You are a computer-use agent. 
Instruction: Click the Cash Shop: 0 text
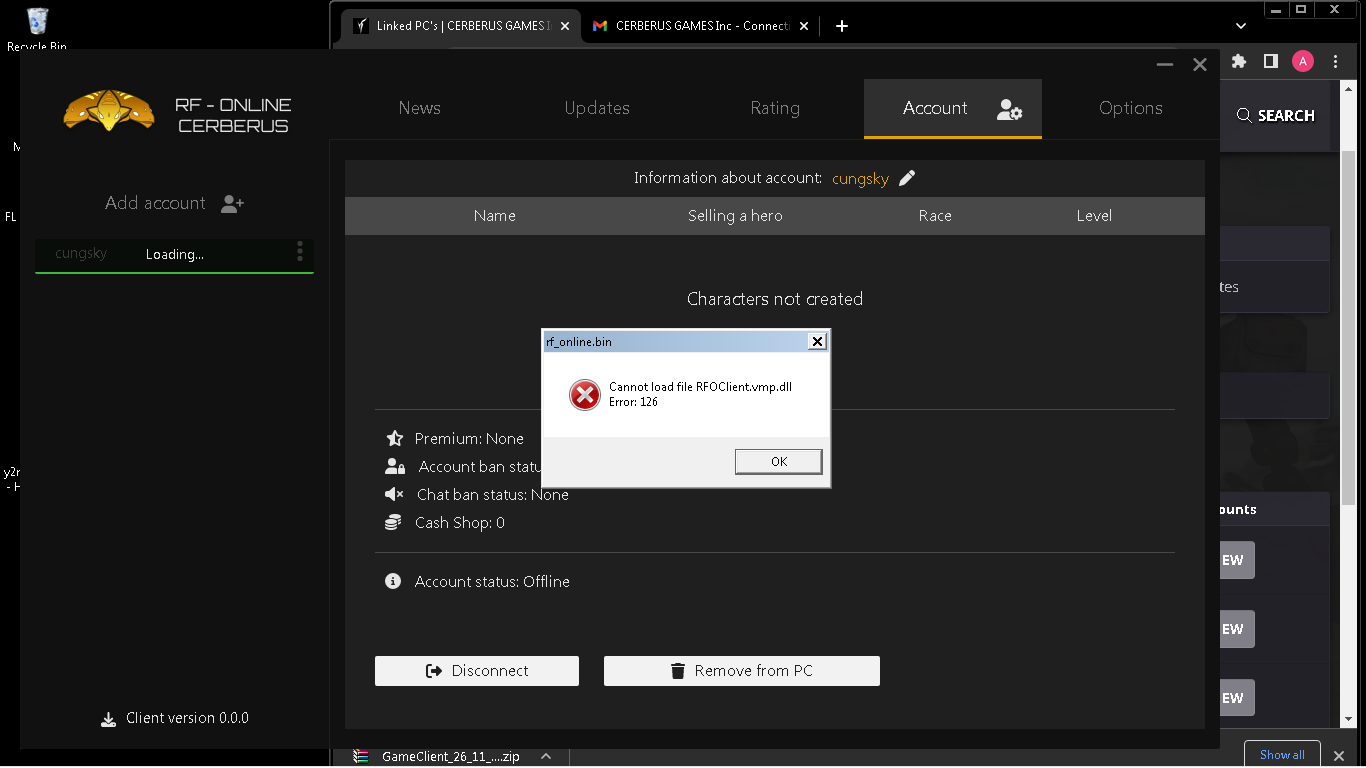click(460, 522)
